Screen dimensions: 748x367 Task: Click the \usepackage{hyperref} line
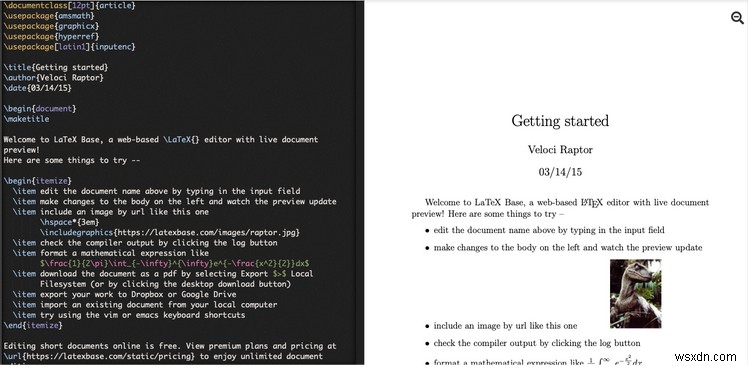[52, 36]
